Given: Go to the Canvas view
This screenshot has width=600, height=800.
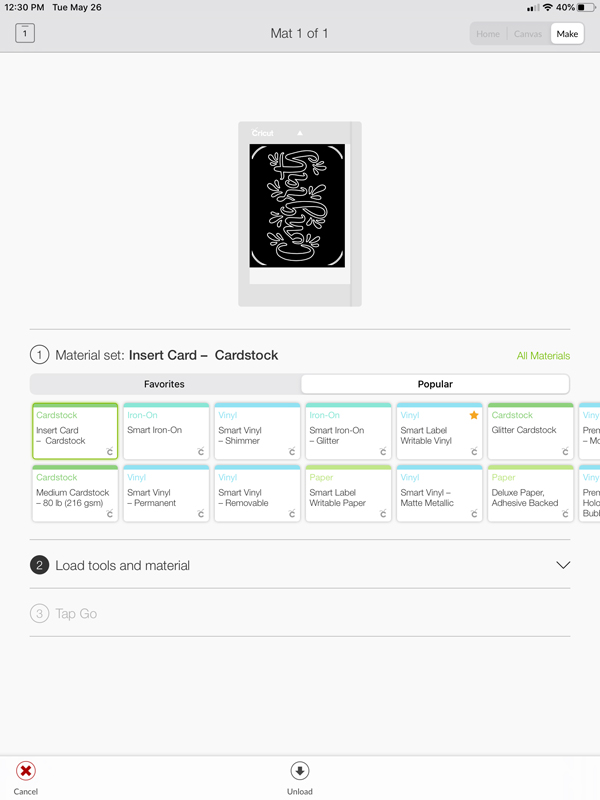Looking at the screenshot, I should (x=528, y=34).
